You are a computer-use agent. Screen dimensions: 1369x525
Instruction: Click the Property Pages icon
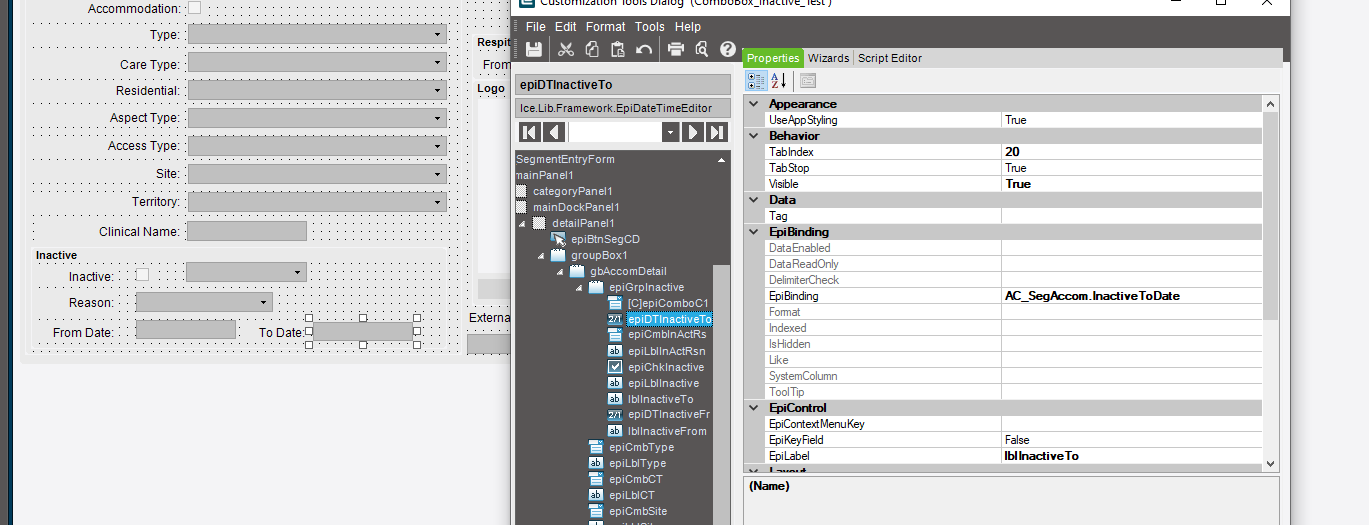click(808, 81)
